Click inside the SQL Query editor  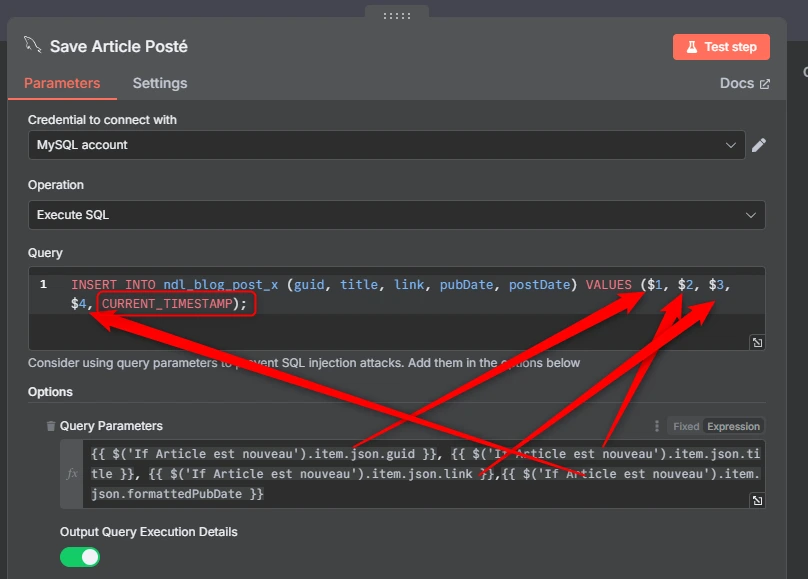tap(396, 308)
